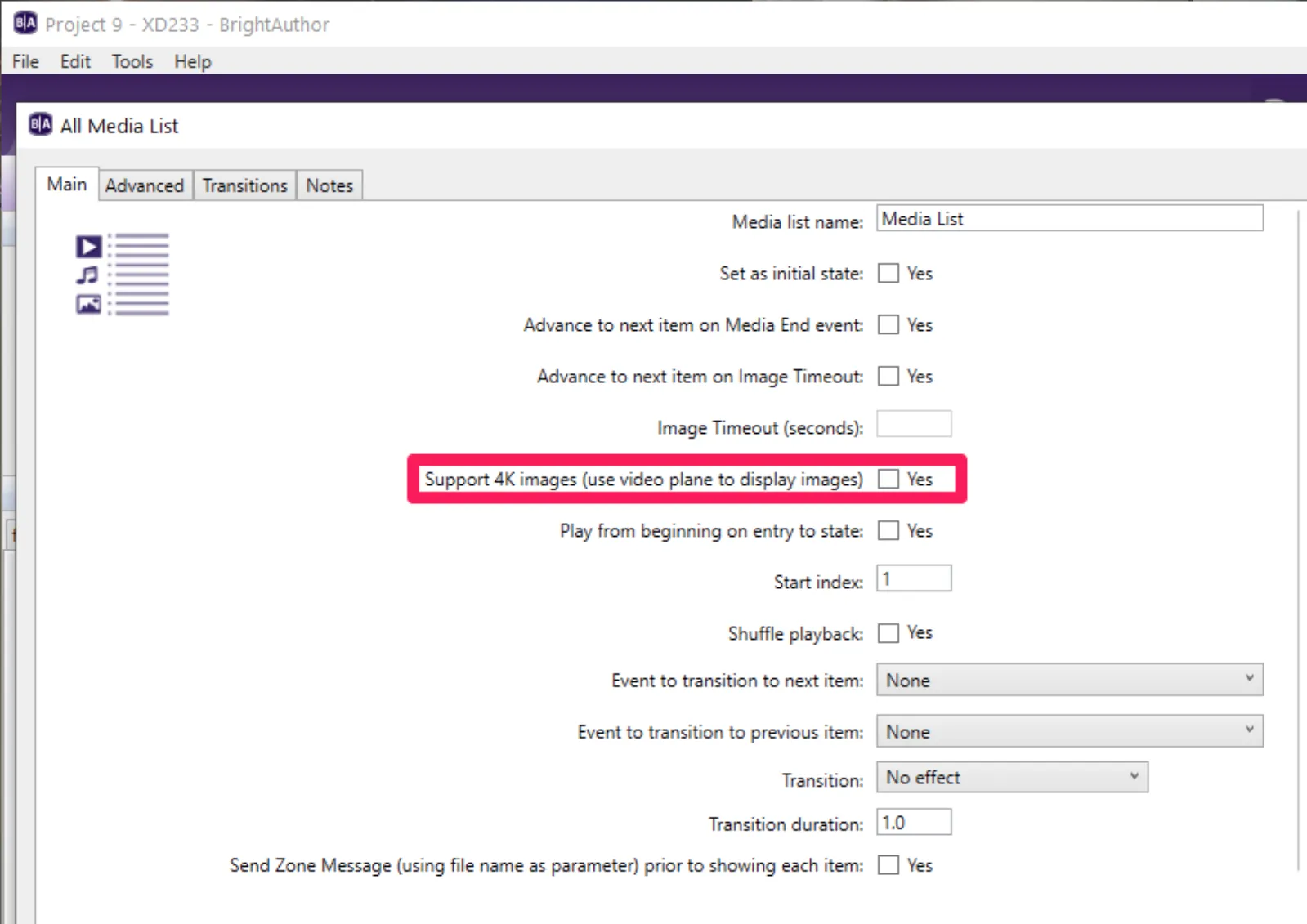Expand the Transition effect dropdown
Image resolution: width=1307 pixels, height=924 pixels.
click(1012, 777)
